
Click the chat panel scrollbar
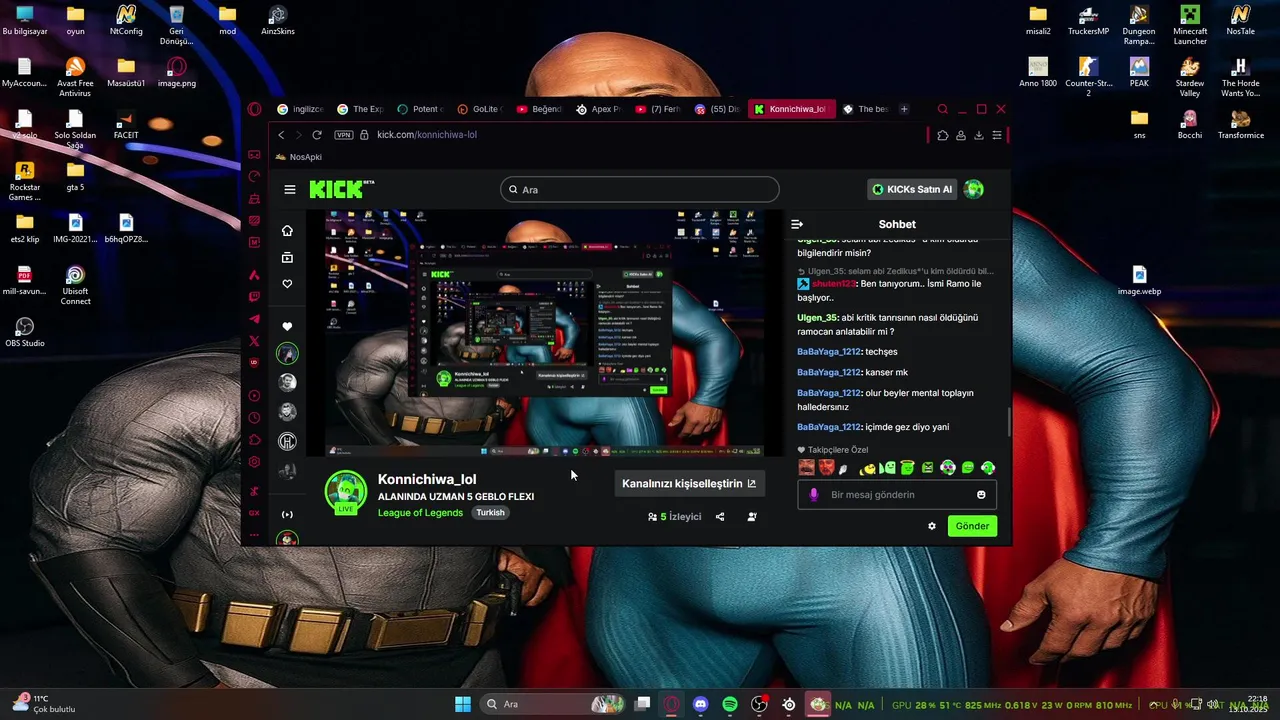point(1008,421)
